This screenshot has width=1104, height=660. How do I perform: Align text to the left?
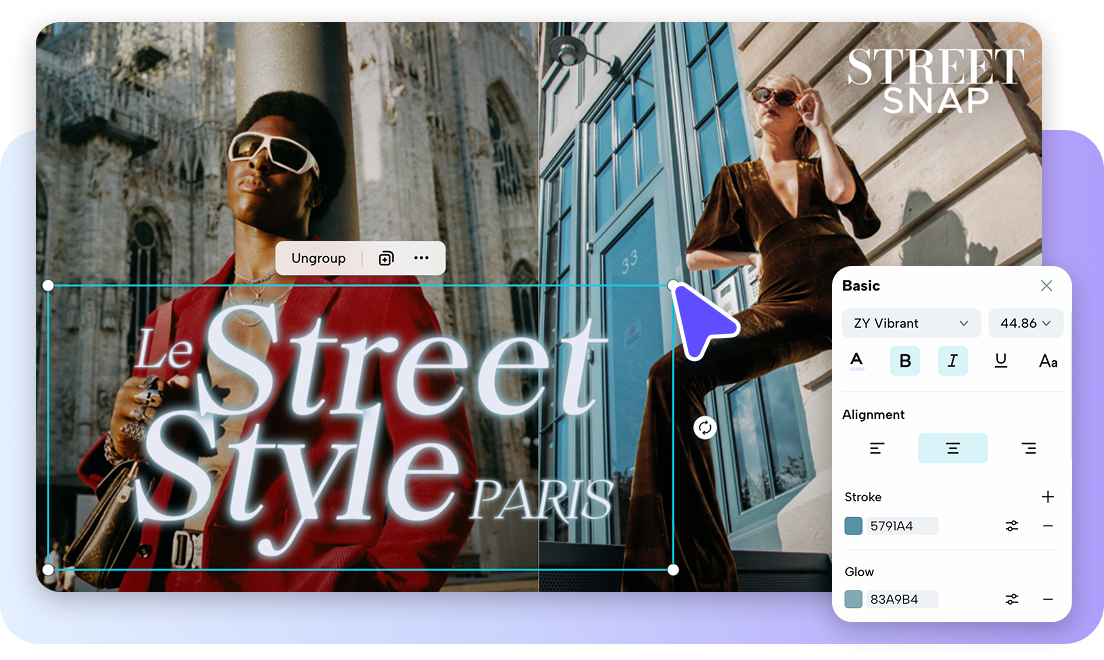[877, 448]
